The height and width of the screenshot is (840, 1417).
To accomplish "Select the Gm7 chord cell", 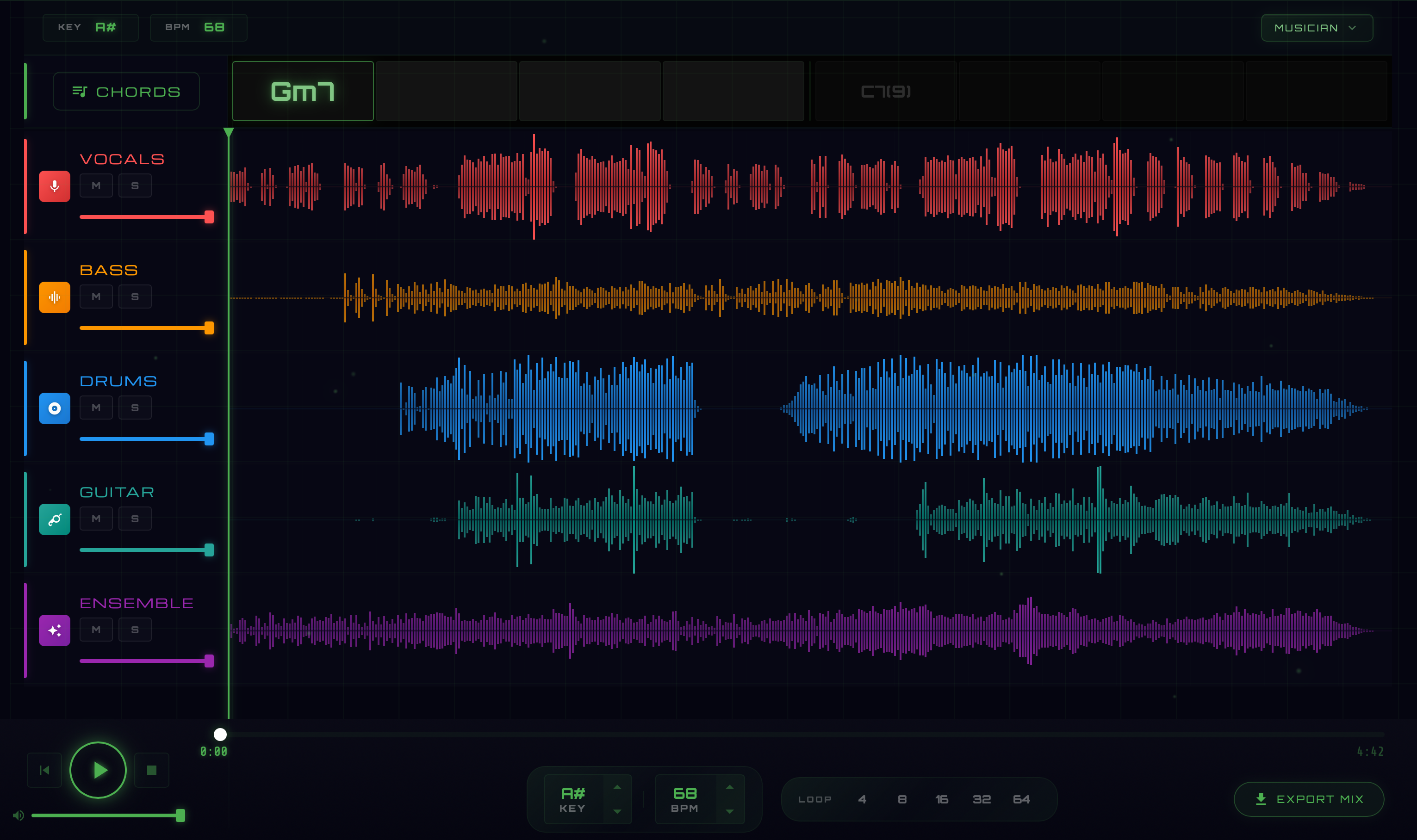I will coord(303,91).
